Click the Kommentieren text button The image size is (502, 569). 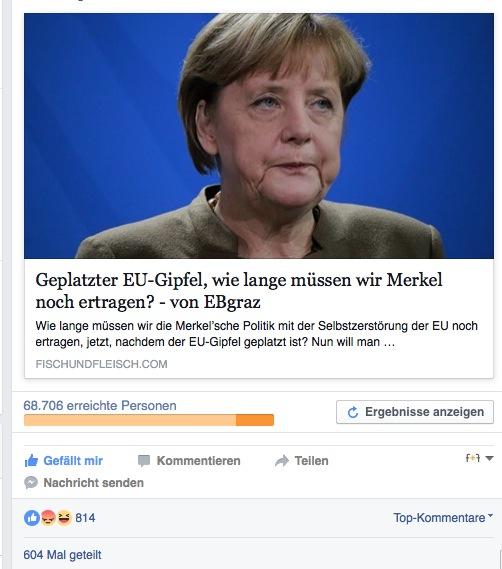(x=198, y=461)
